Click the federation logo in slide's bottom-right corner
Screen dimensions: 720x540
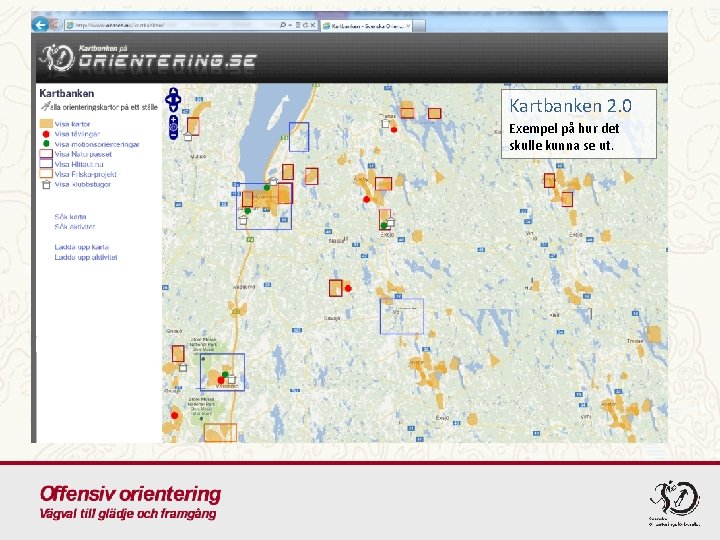tap(674, 503)
